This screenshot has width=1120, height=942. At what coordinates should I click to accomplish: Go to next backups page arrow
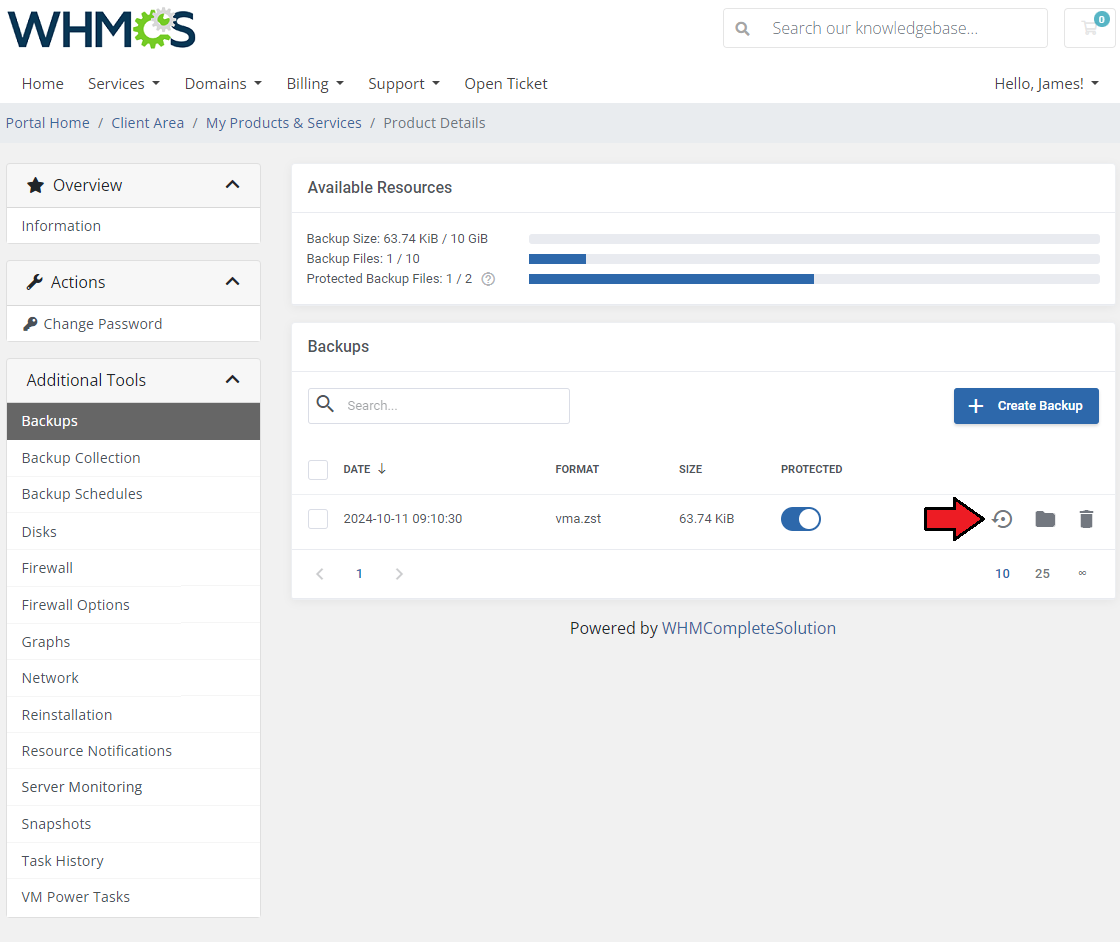(x=399, y=573)
